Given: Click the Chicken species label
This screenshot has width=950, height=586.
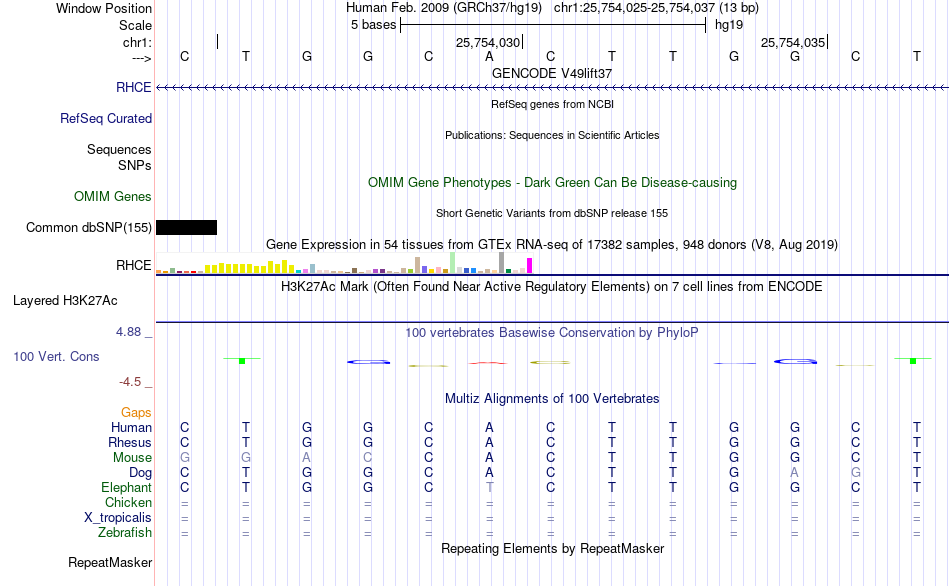Looking at the screenshot, I should click(128, 502).
